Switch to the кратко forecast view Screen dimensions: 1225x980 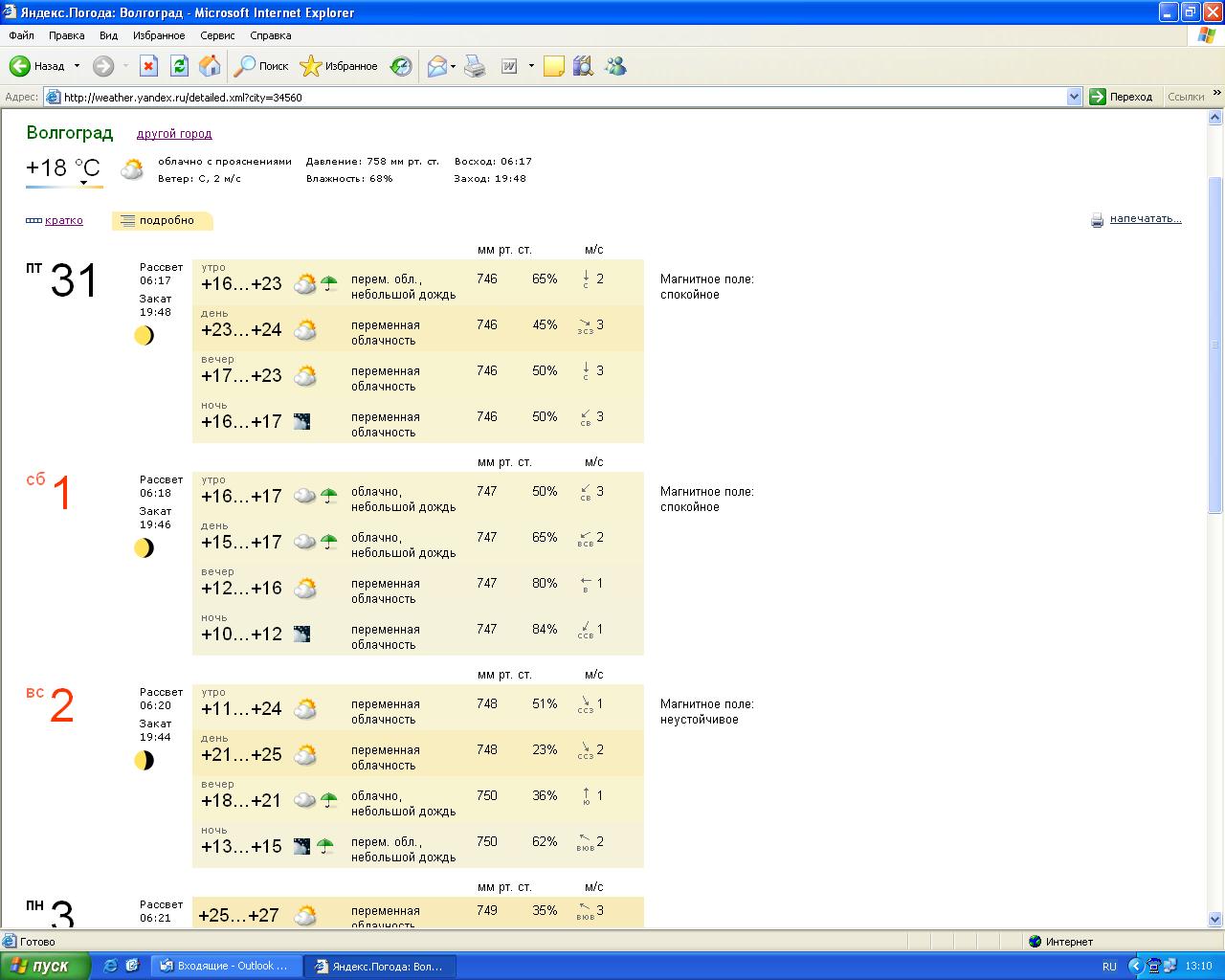coord(63,220)
